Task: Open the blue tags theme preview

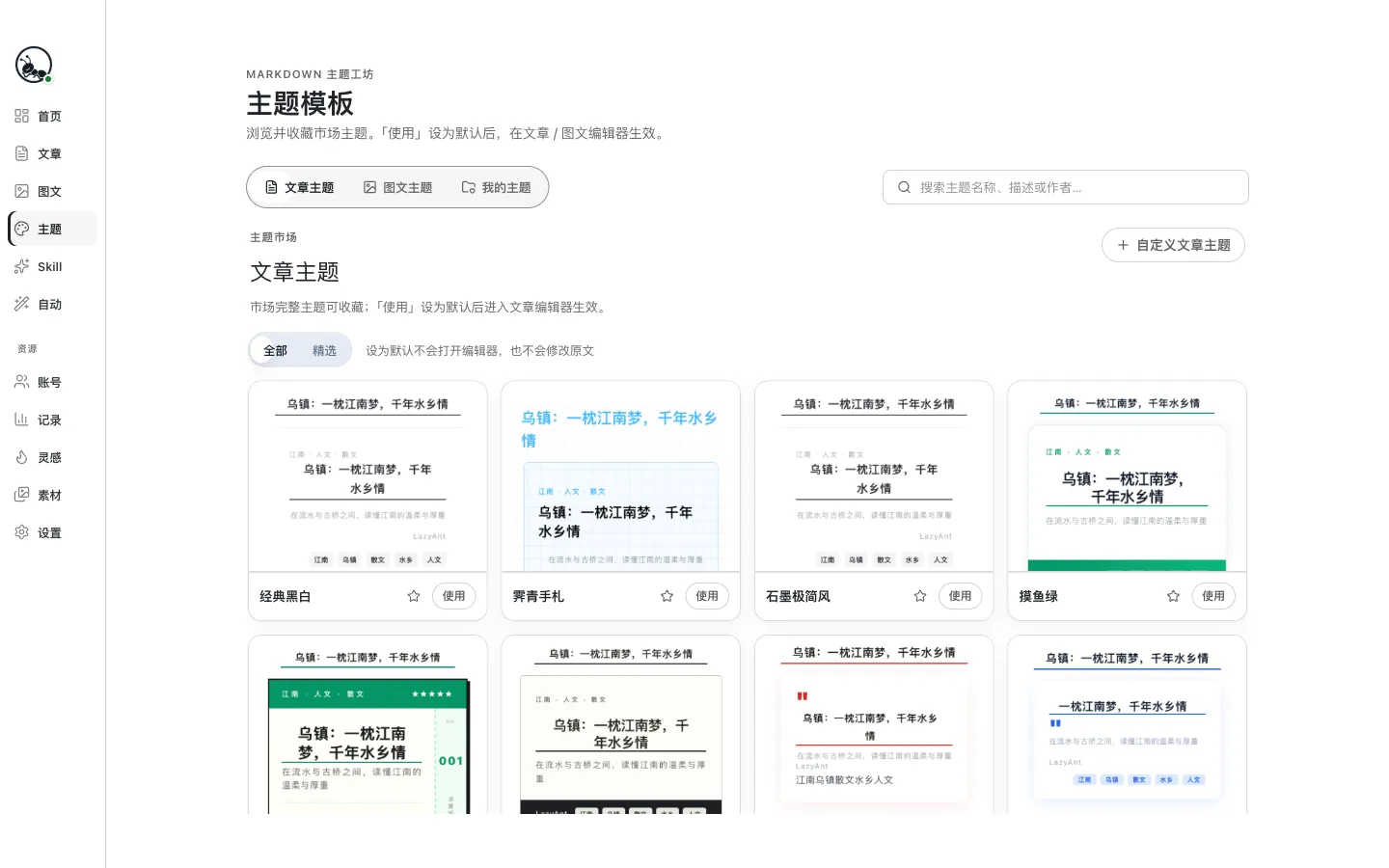Action: pyautogui.click(x=1128, y=724)
